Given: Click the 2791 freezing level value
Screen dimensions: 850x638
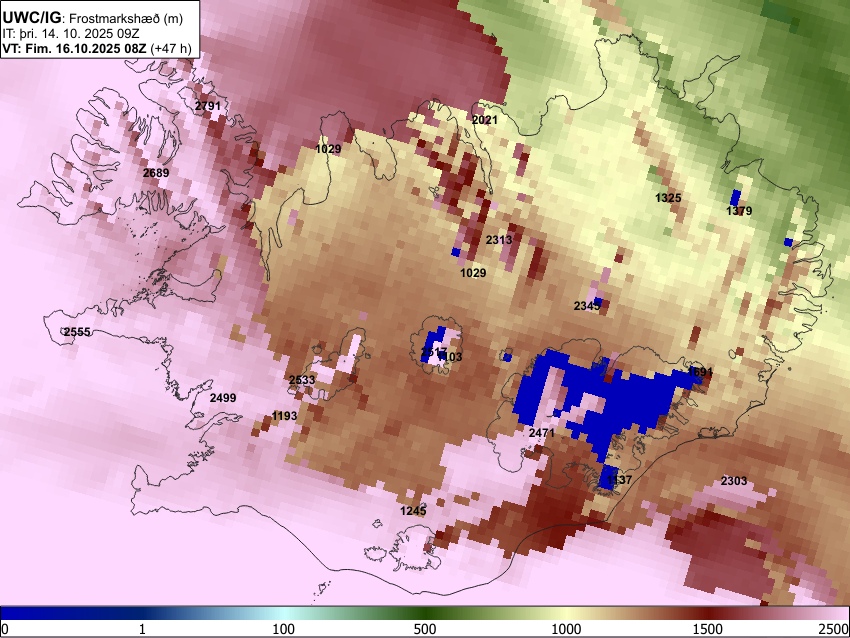Looking at the screenshot, I should [x=208, y=106].
